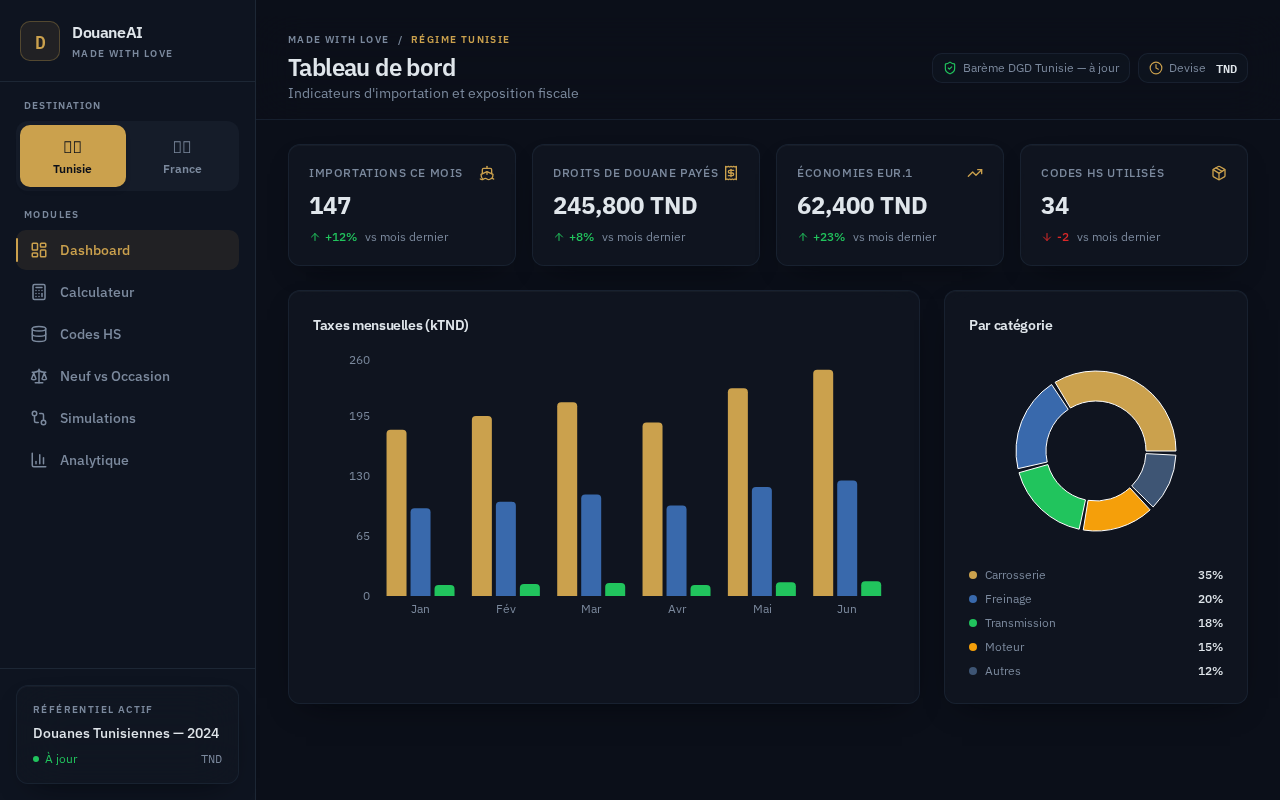Click the dollar receipt icon
The image size is (1280, 800).
point(731,173)
